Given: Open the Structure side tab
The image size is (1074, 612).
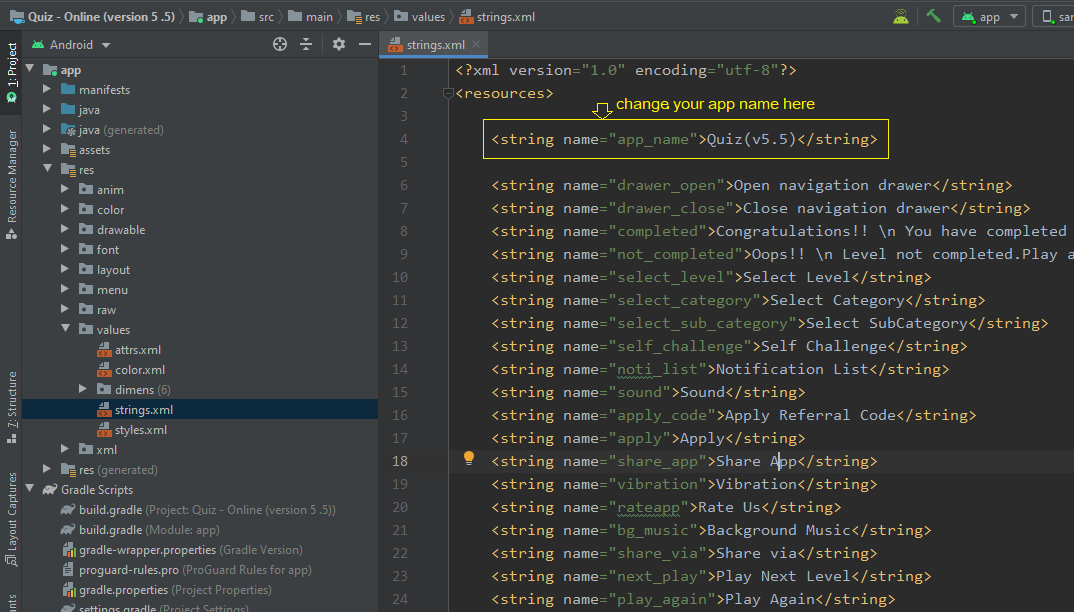Looking at the screenshot, I should pos(11,407).
